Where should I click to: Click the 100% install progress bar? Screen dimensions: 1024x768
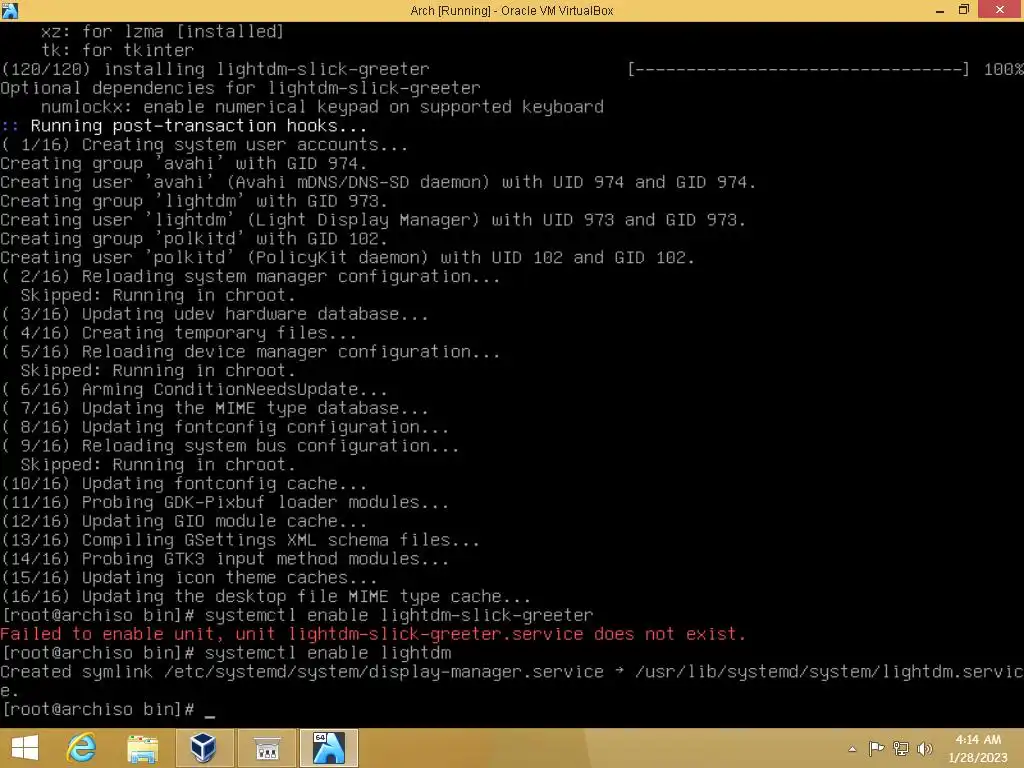[x=798, y=69]
